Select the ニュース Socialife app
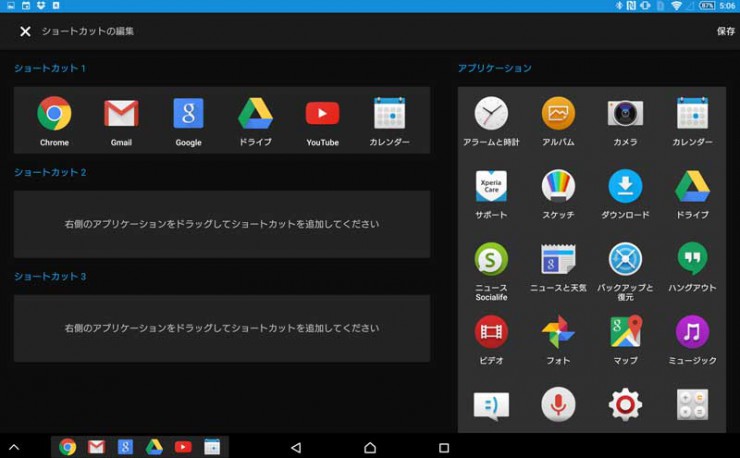This screenshot has width=740, height=458. pyautogui.click(x=491, y=259)
